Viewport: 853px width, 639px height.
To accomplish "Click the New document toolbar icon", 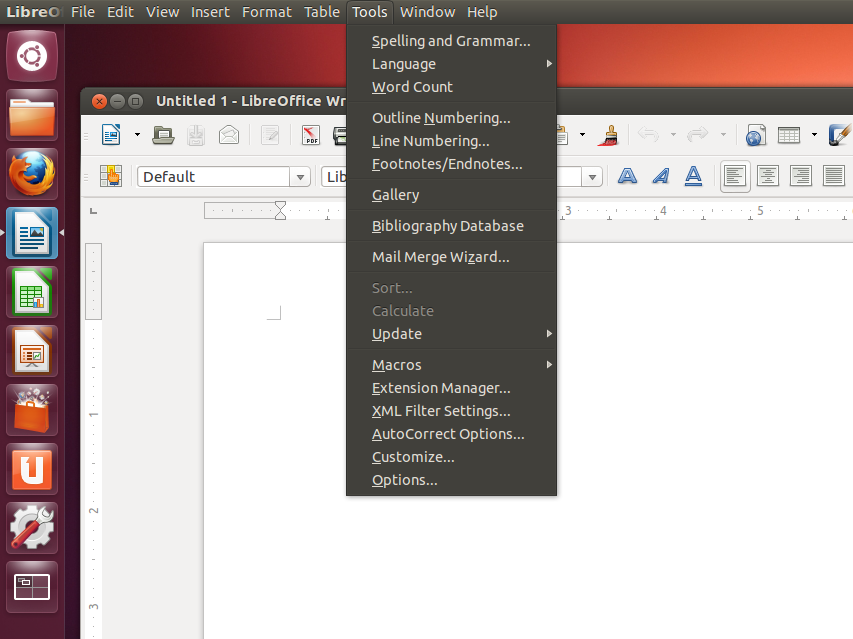I will point(112,135).
